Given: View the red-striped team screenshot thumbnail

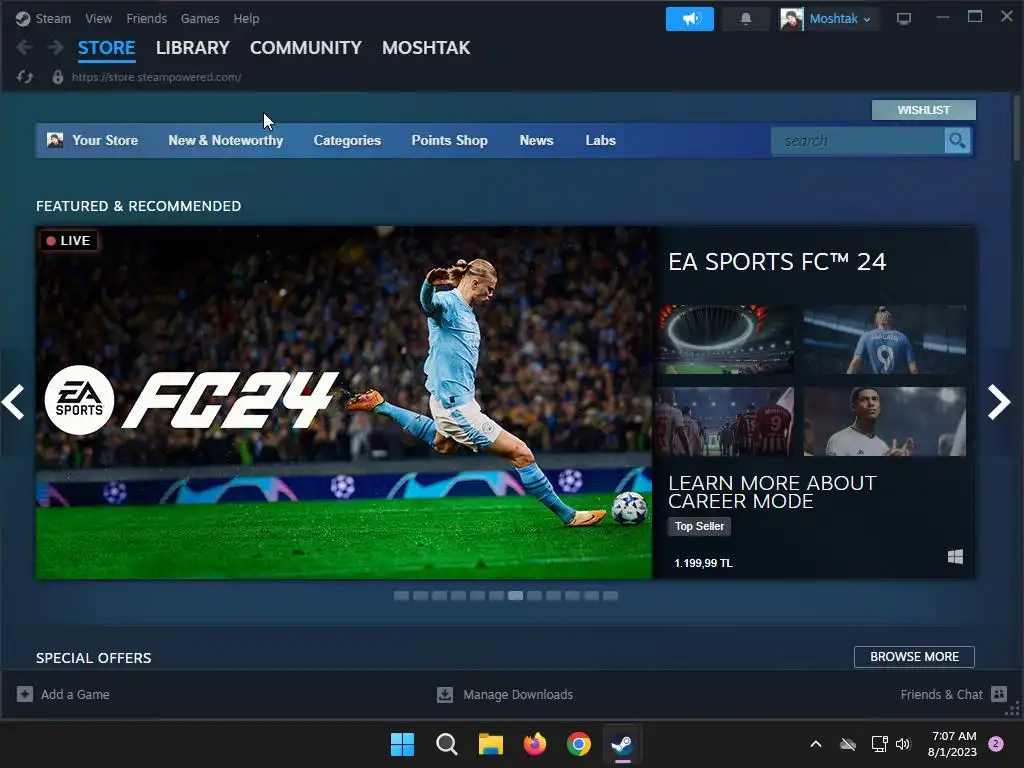Looking at the screenshot, I should click(726, 421).
